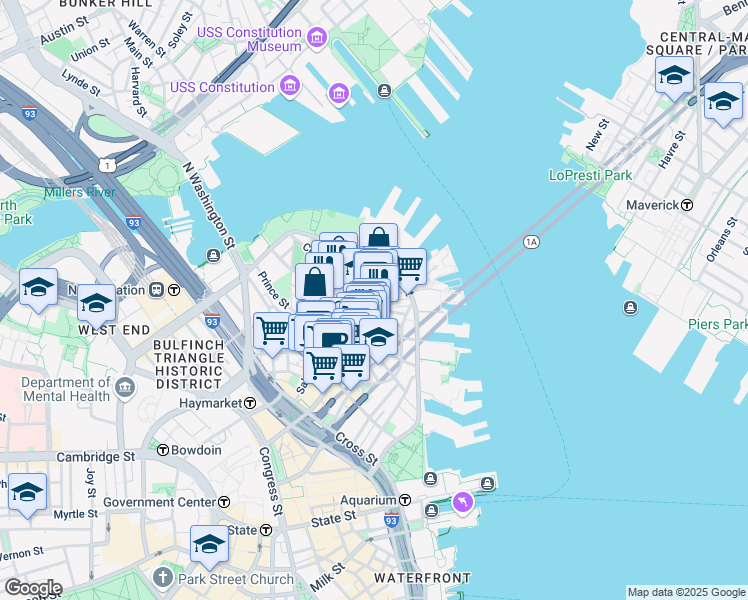748x600 pixels.
Task: Open the school pin above West End label
Action: pos(96,306)
